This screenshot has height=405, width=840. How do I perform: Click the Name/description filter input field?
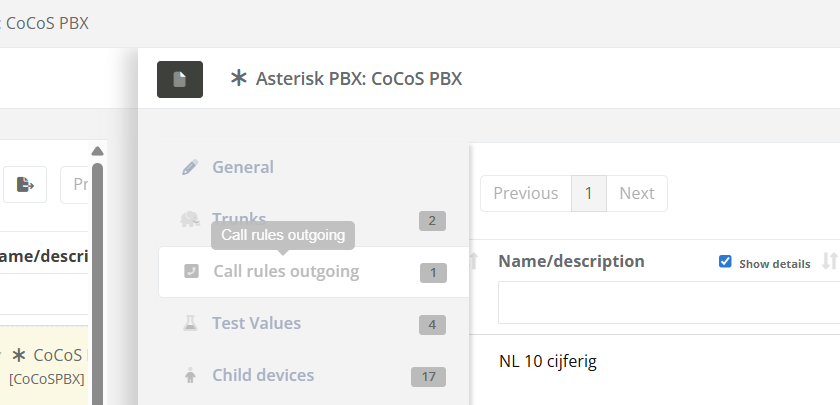tap(668, 302)
